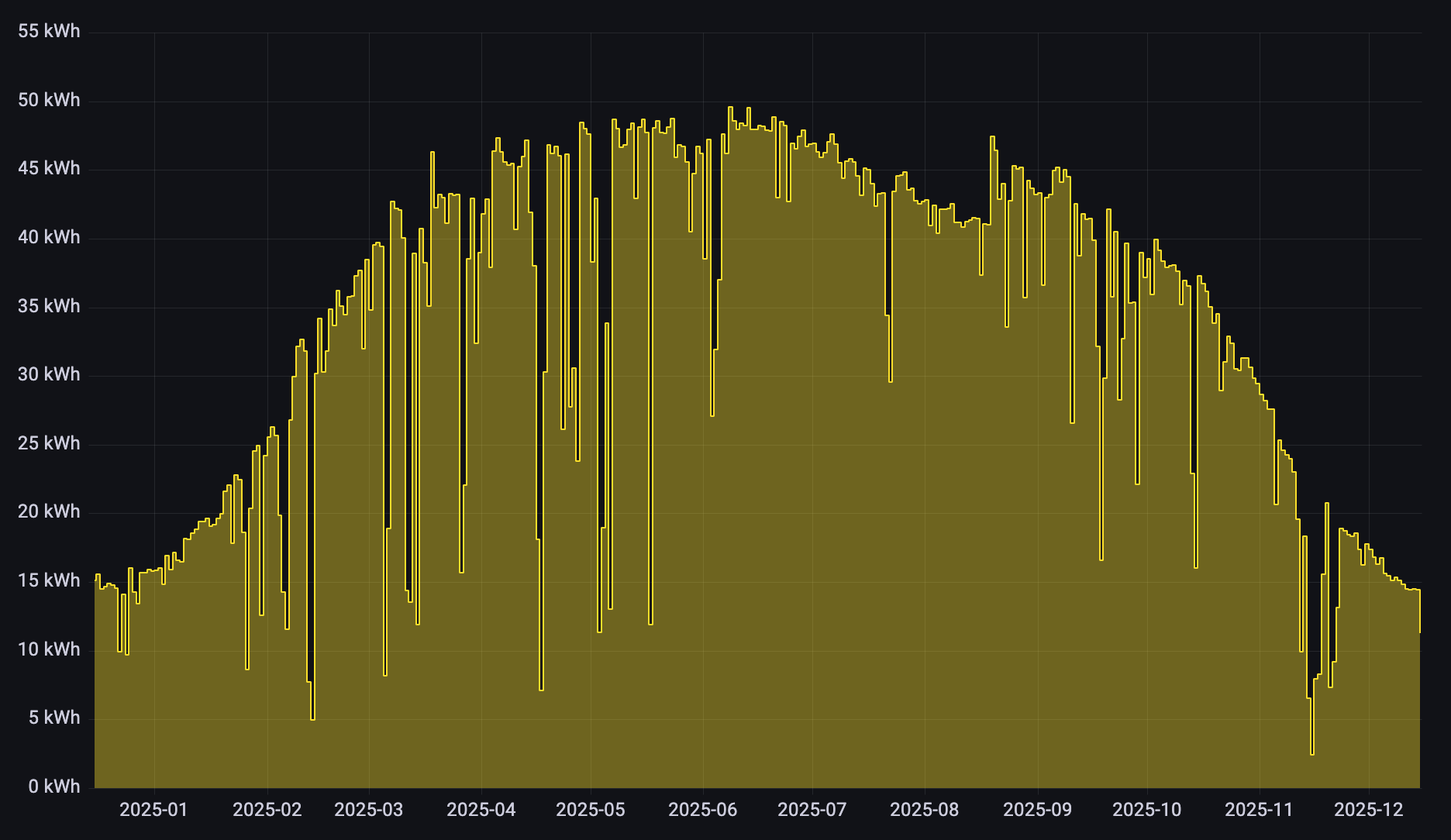
Task: Select the 15 kWh y-axis label
Action: pos(49,580)
